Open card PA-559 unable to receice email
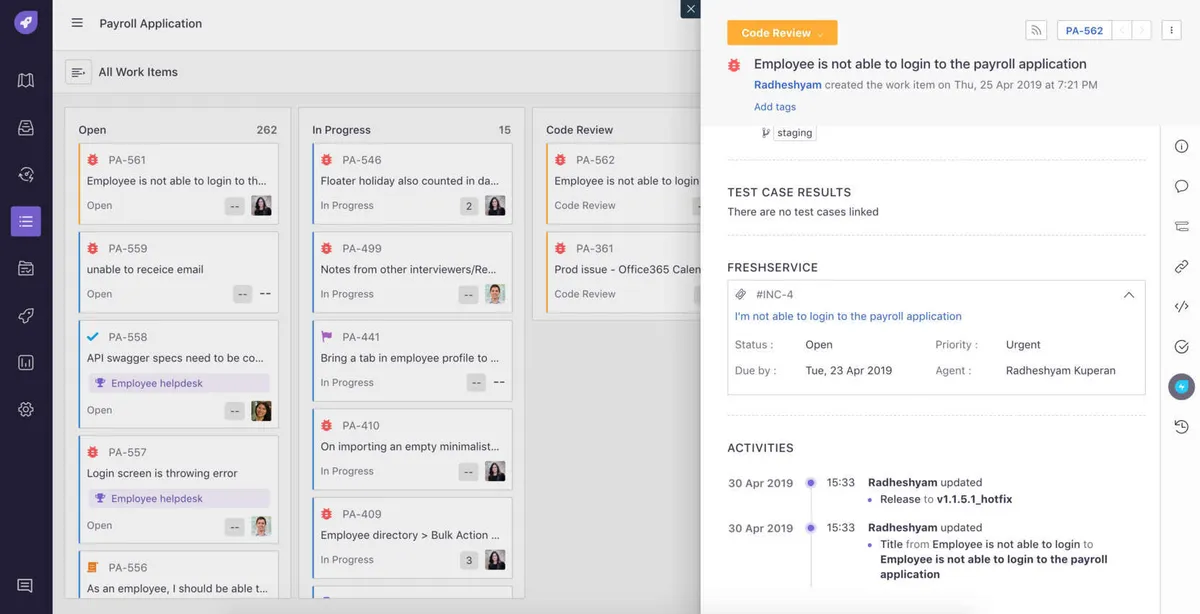1200x614 pixels. pyautogui.click(x=178, y=272)
